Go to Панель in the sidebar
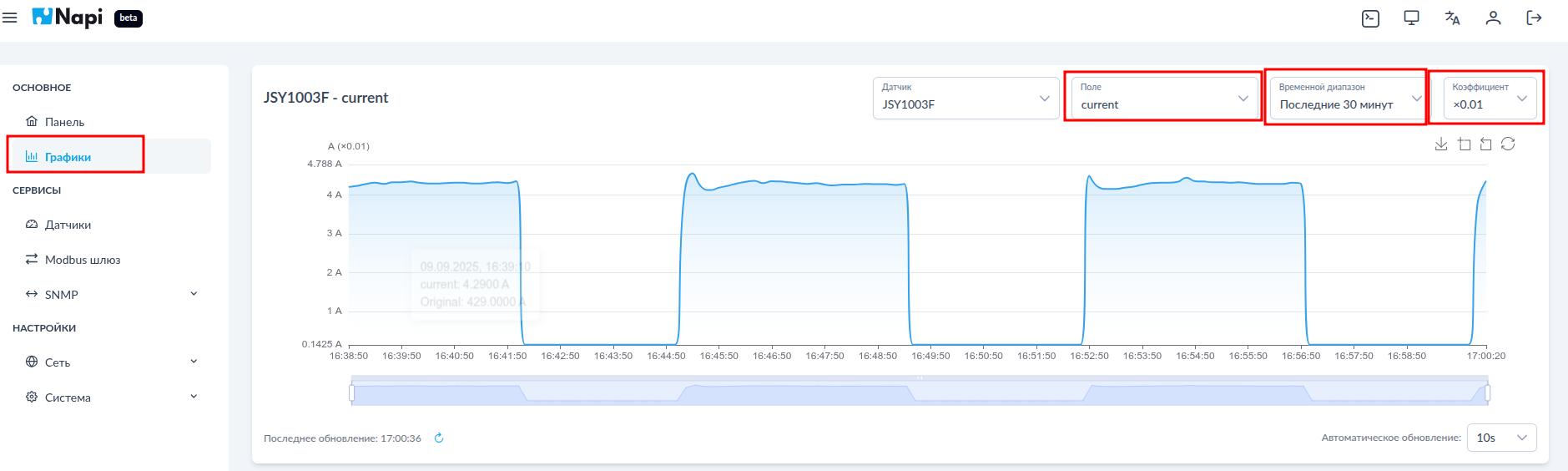This screenshot has width=1568, height=471. click(x=64, y=122)
